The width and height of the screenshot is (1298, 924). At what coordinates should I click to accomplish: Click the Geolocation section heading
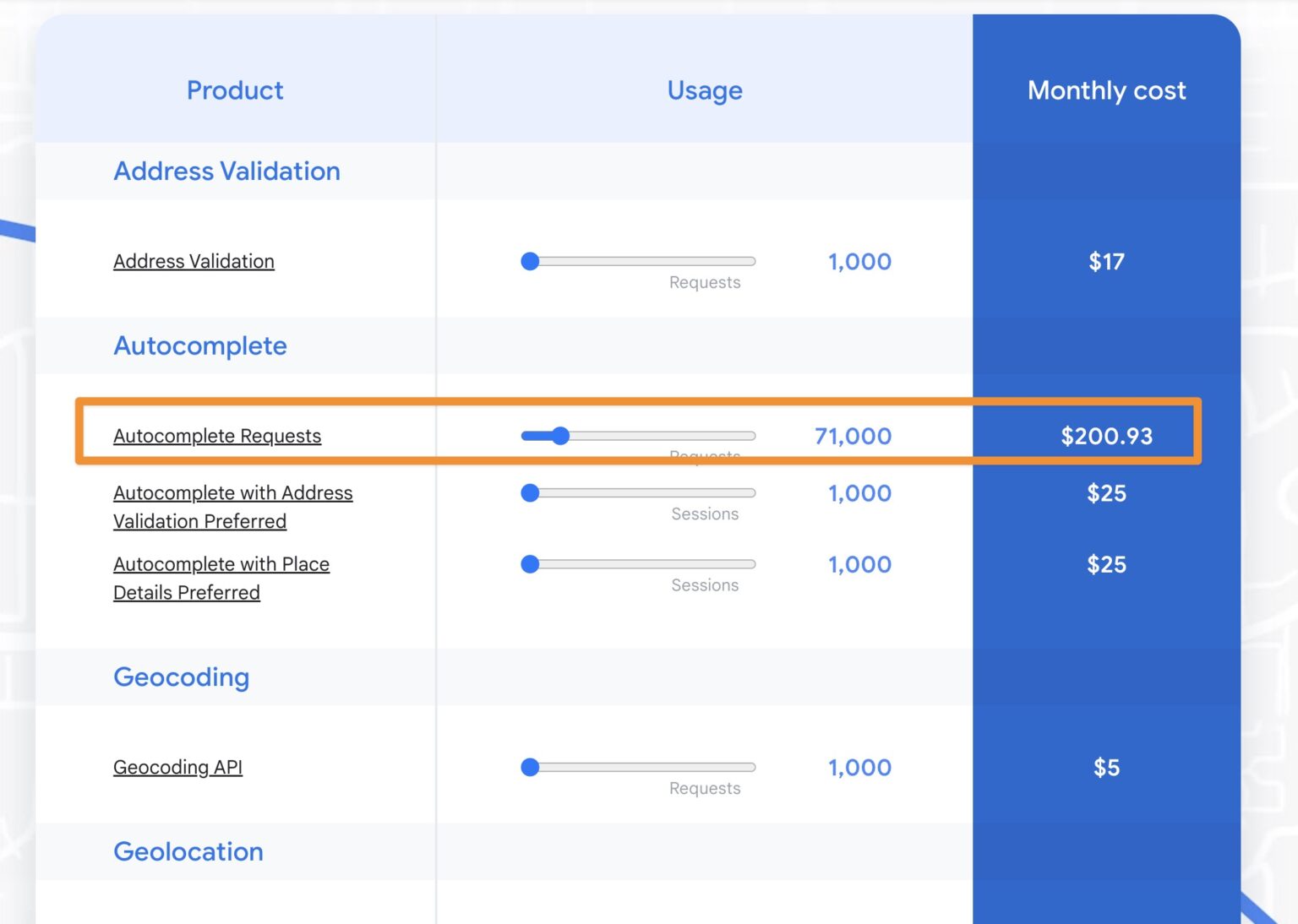(188, 851)
